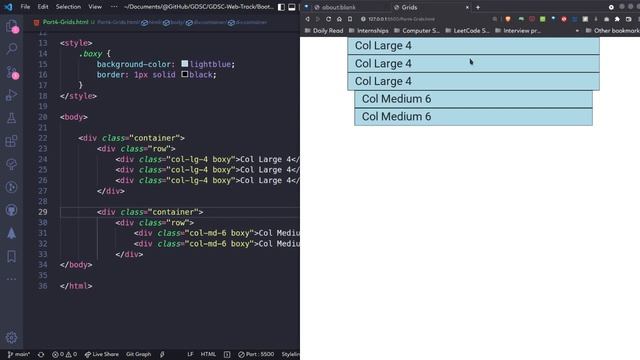640x360 pixels.
Task: Close the Grids browser tab
Action: (467, 7)
